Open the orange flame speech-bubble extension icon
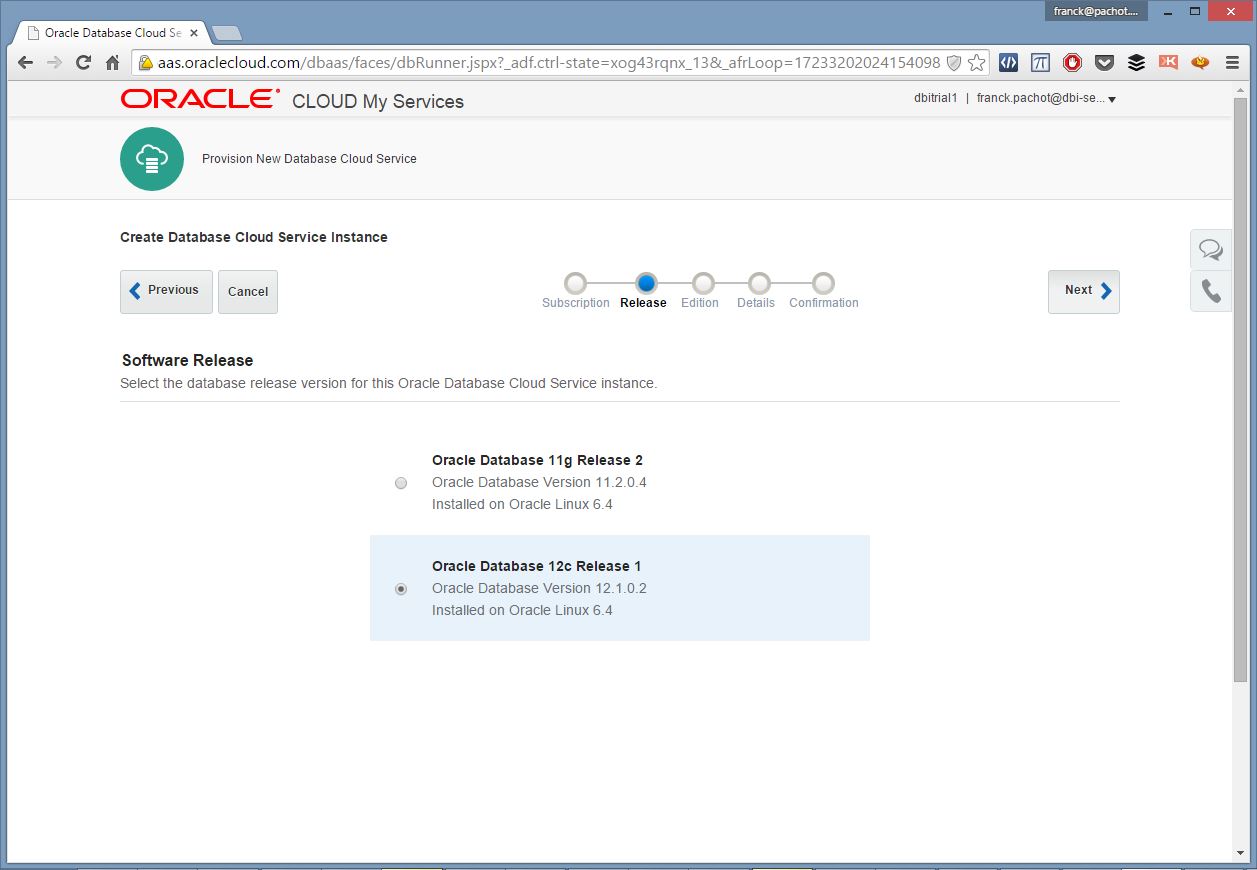Viewport: 1257px width, 870px height. pos(1200,62)
